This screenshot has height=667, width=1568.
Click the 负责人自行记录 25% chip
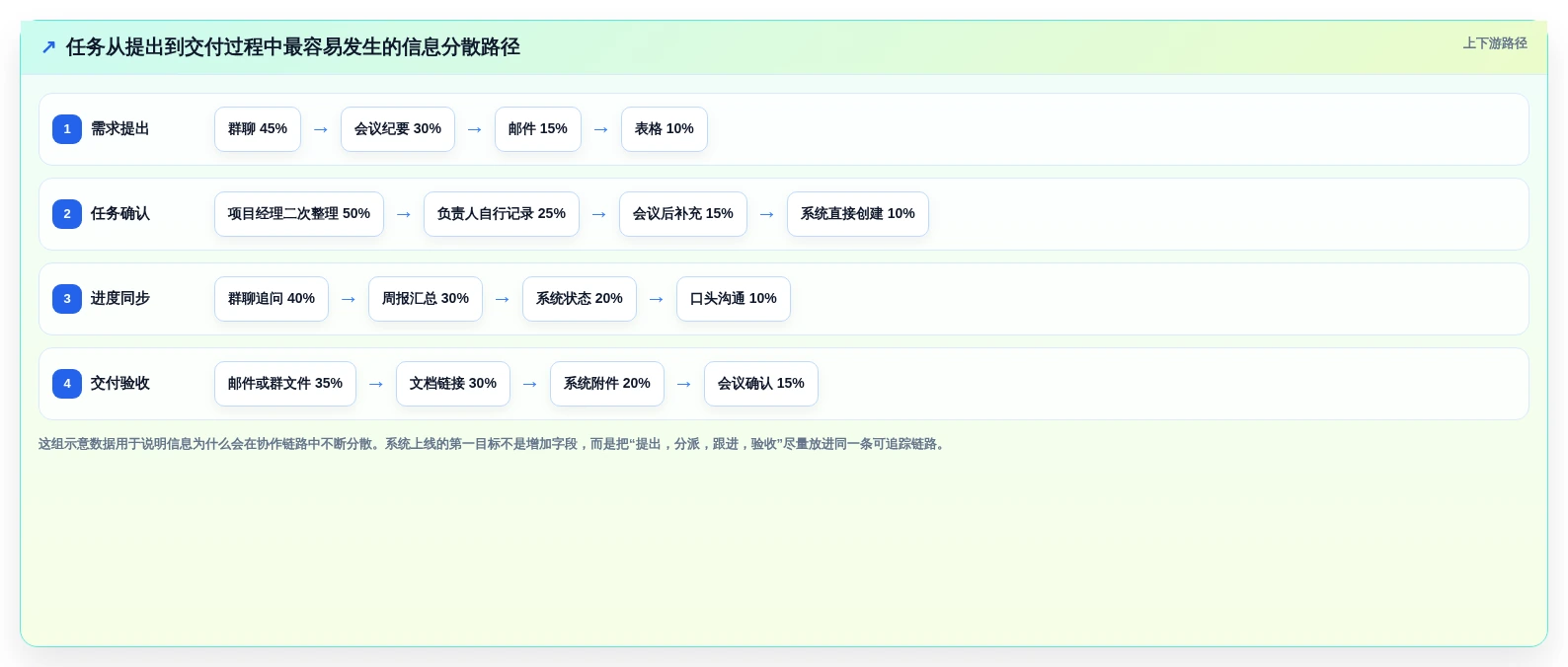(502, 214)
